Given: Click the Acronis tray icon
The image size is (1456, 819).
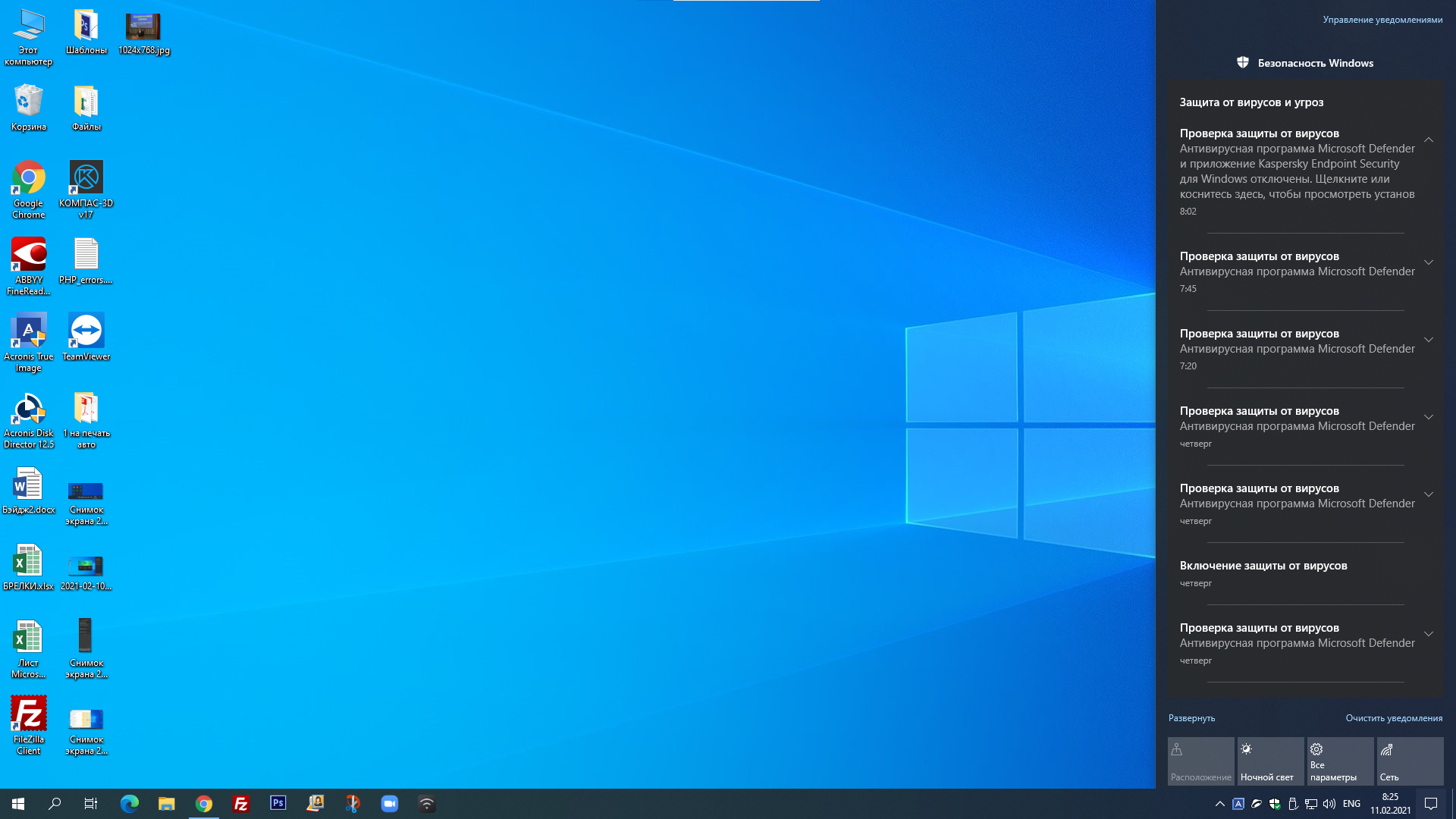Looking at the screenshot, I should coord(1238,804).
